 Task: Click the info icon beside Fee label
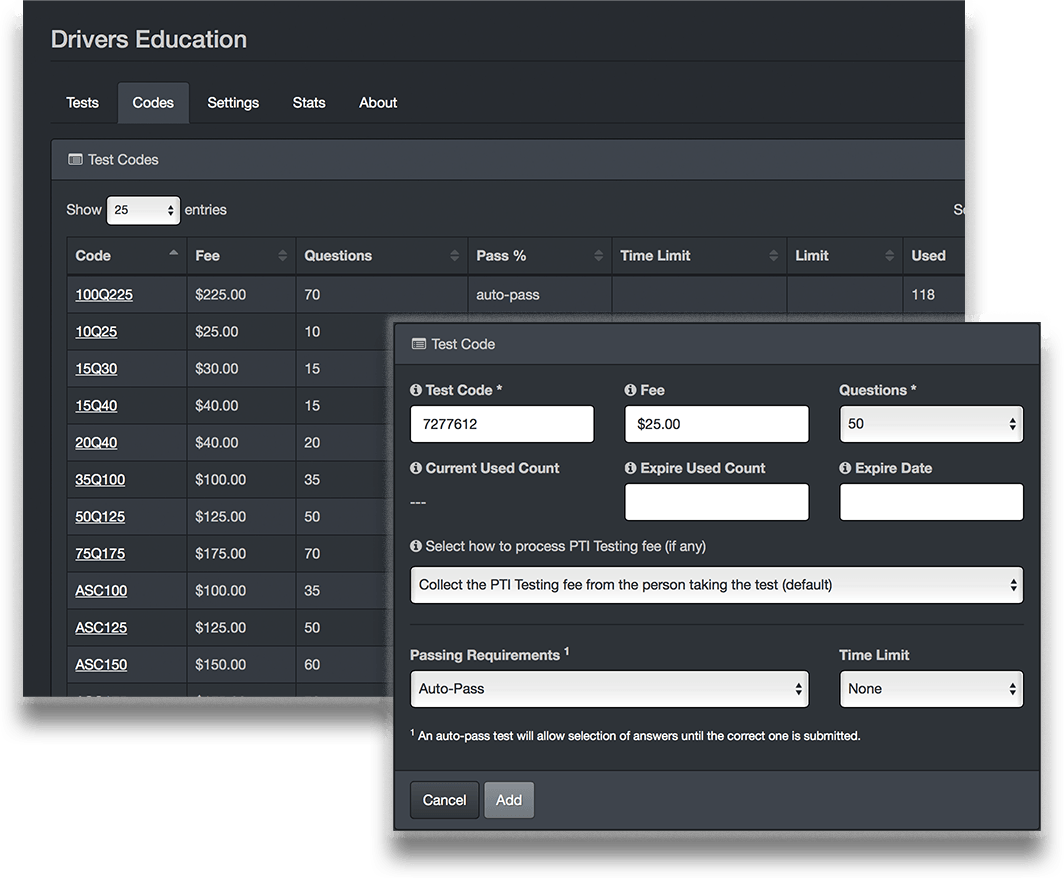[x=630, y=390]
